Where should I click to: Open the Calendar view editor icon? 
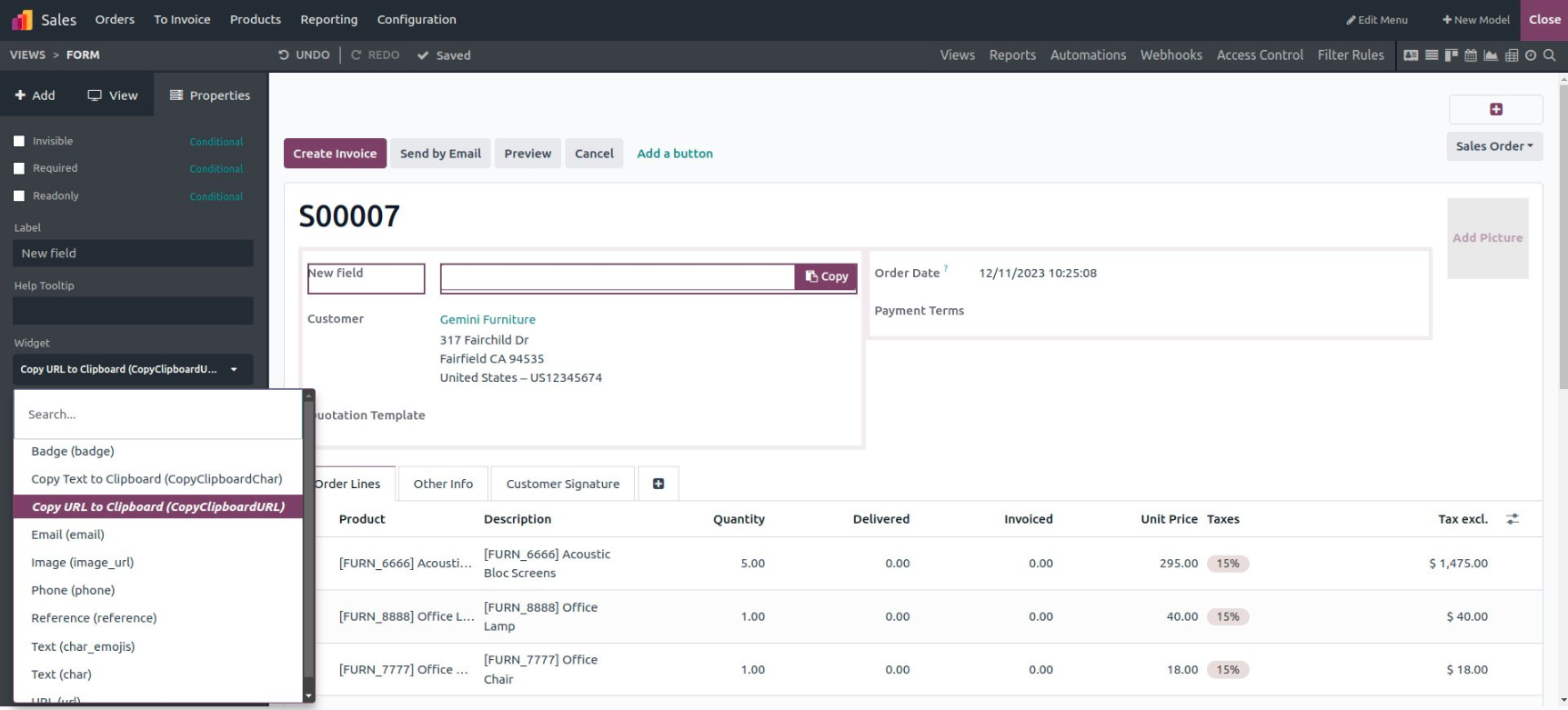(1471, 55)
